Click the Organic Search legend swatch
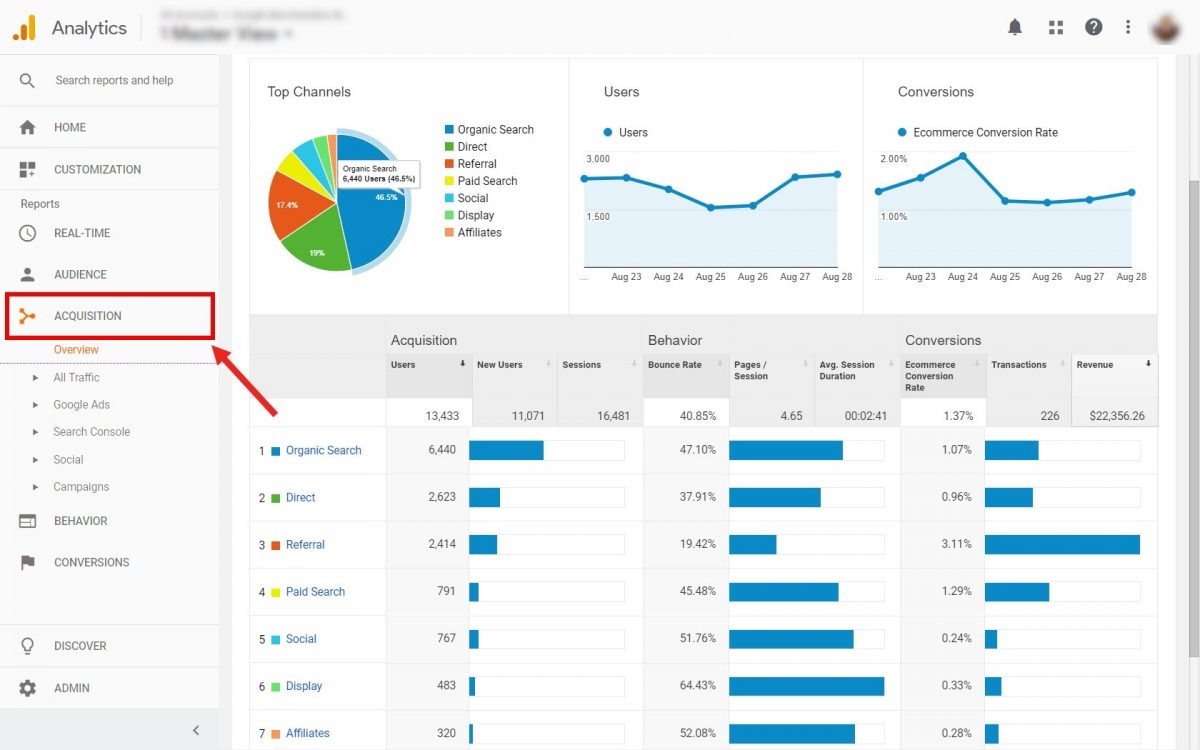The height and width of the screenshot is (750, 1200). tap(449, 130)
